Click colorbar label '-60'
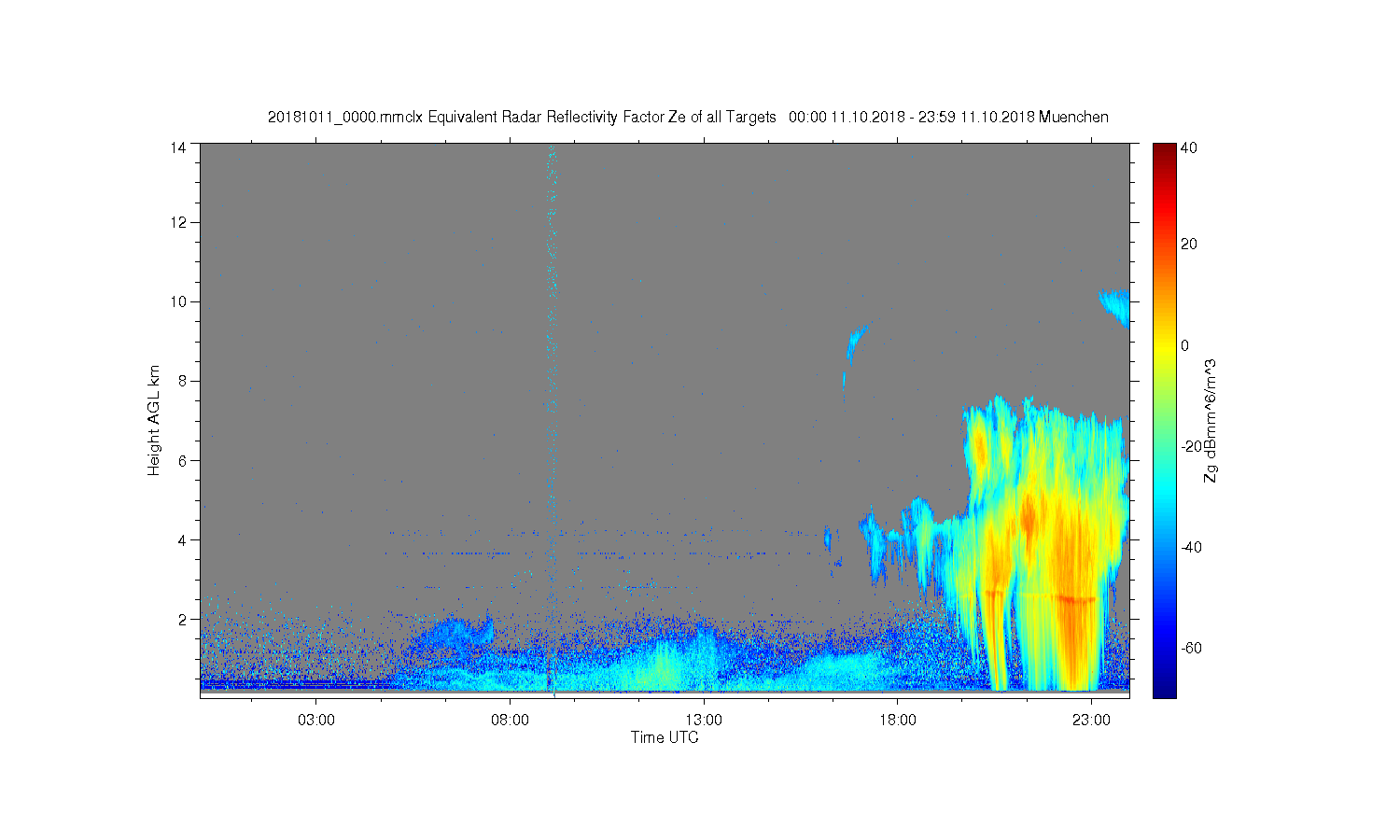 click(1190, 648)
